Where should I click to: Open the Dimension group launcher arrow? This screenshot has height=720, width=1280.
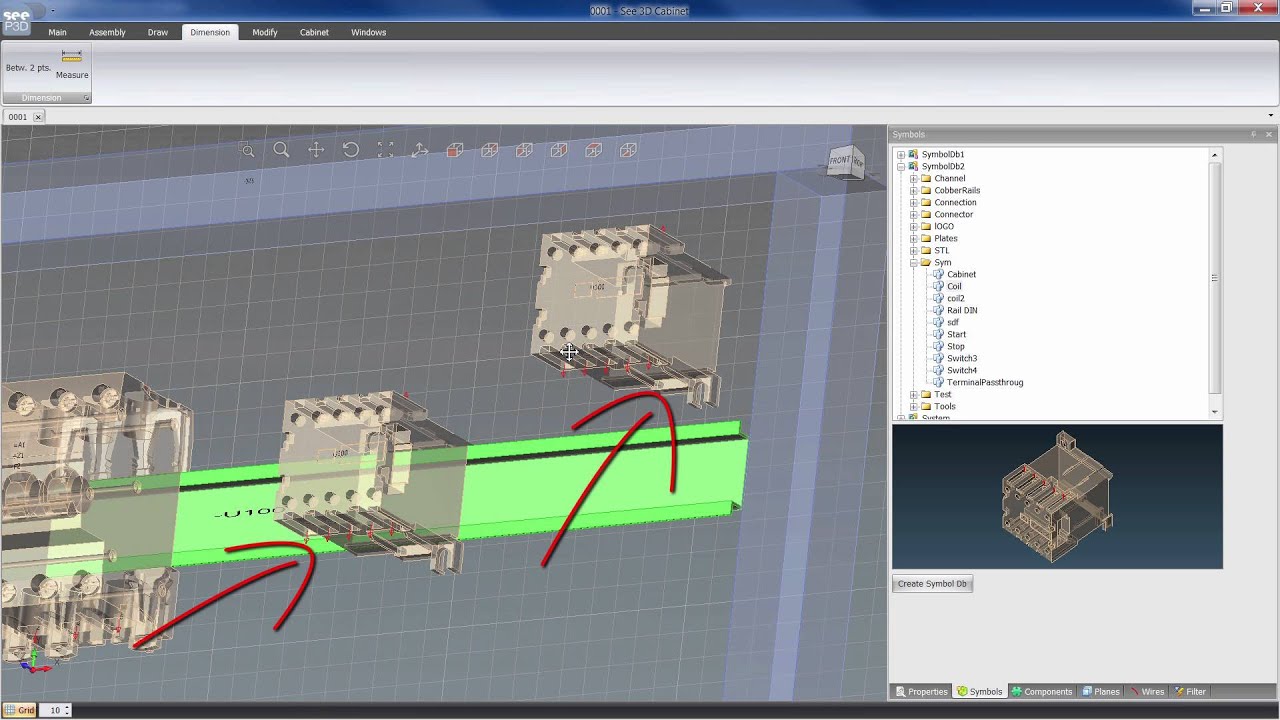[86, 98]
